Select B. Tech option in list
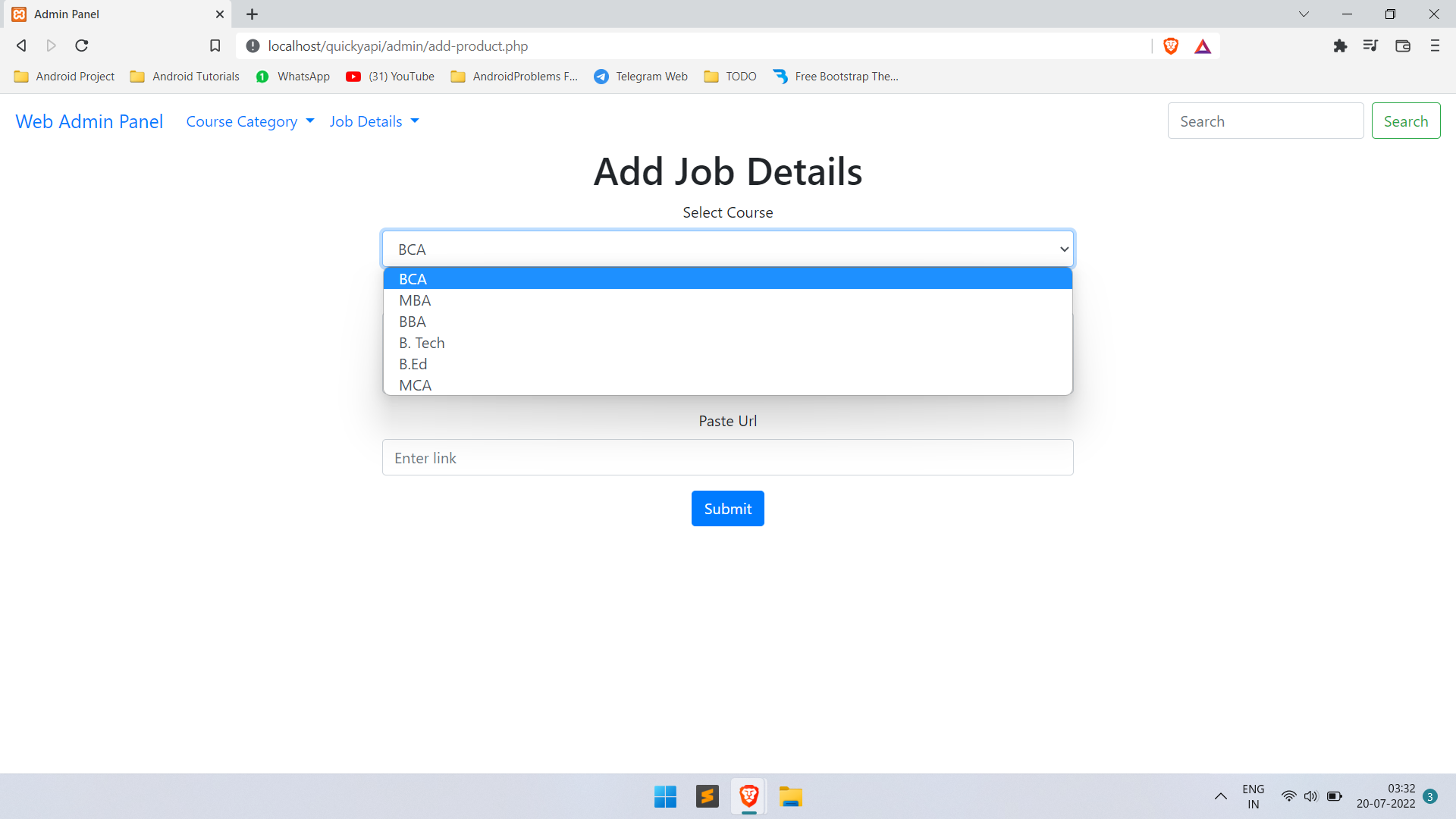The image size is (1456, 819). click(x=728, y=343)
